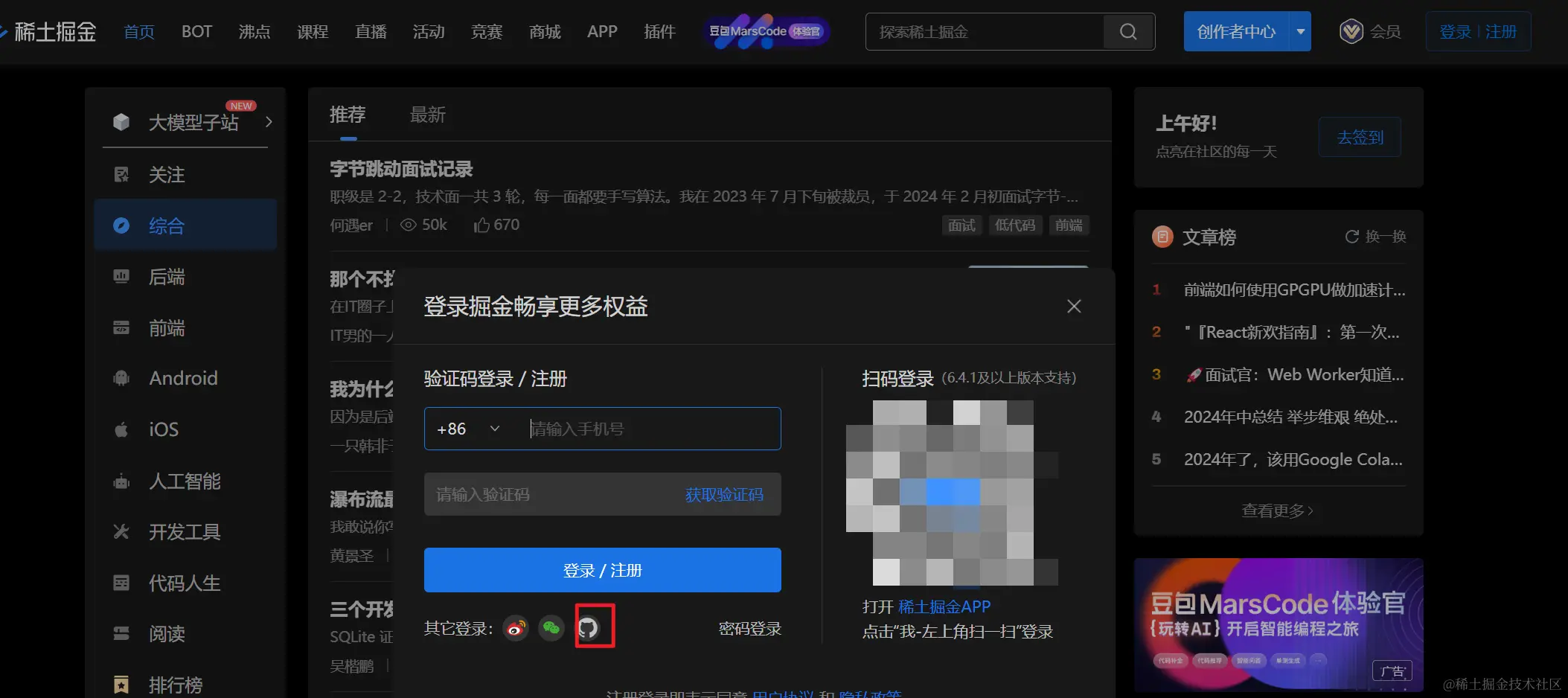Go to 首页 in the top nav
This screenshot has height=698, width=1568.
pyautogui.click(x=139, y=32)
